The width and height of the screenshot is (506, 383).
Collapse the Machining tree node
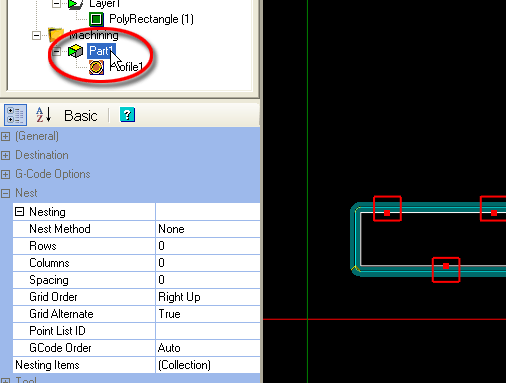[x=36, y=35]
